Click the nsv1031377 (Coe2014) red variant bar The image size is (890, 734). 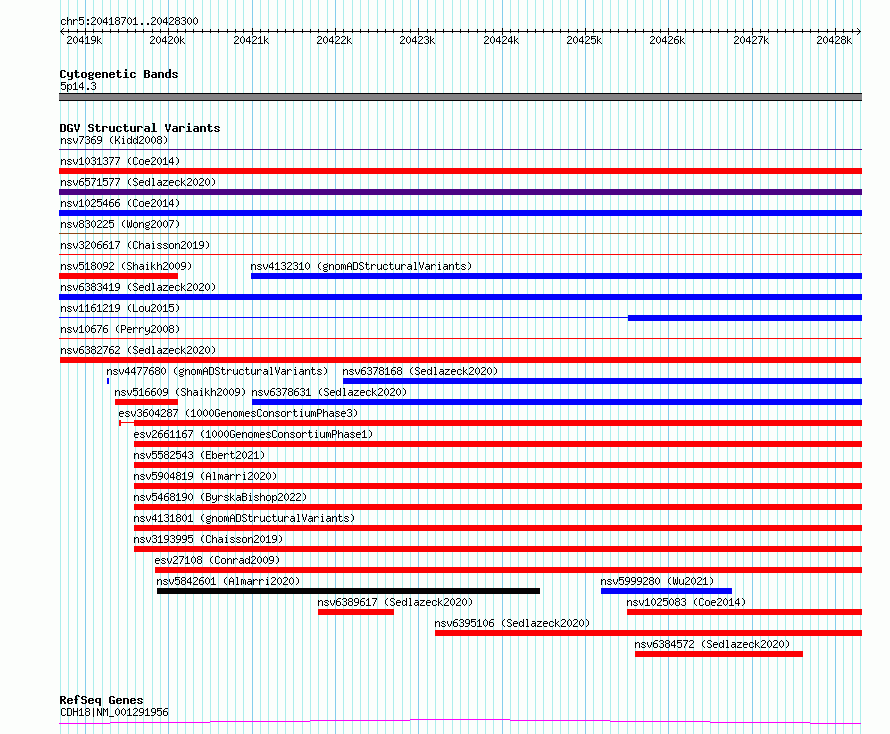pyautogui.click(x=460, y=171)
